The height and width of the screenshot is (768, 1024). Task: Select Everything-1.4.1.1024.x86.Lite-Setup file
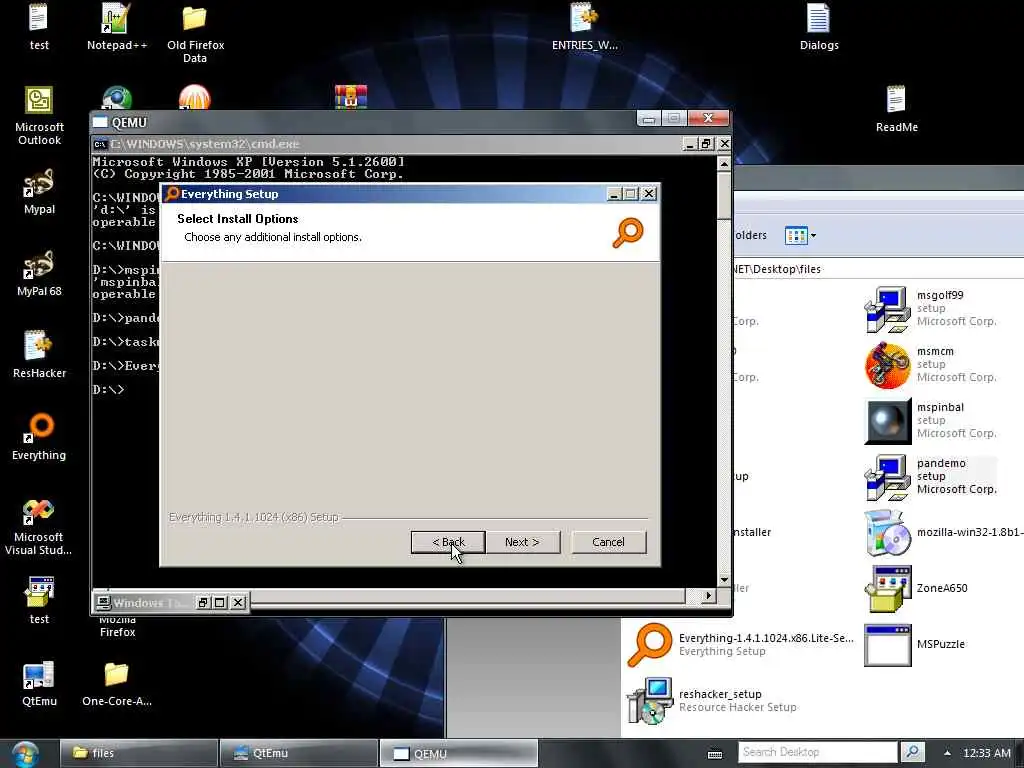(740, 645)
